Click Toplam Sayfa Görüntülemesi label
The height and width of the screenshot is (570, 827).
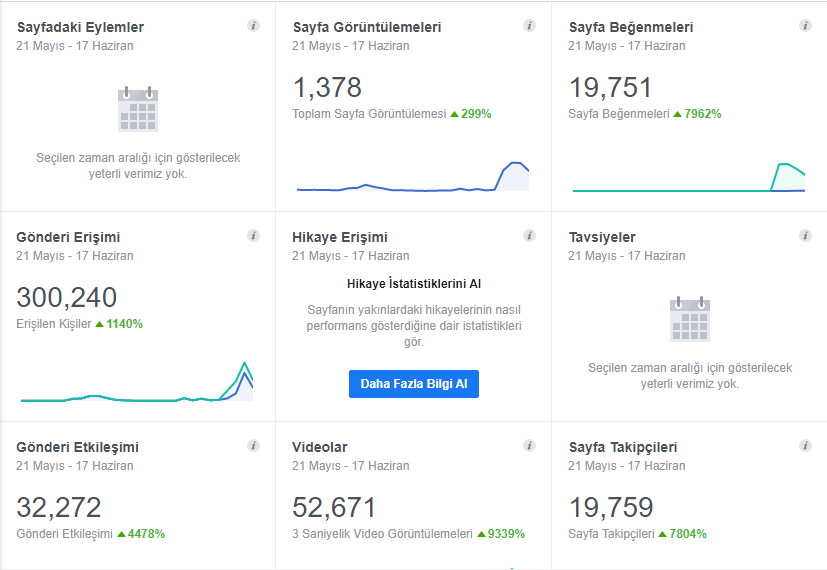coord(369,114)
